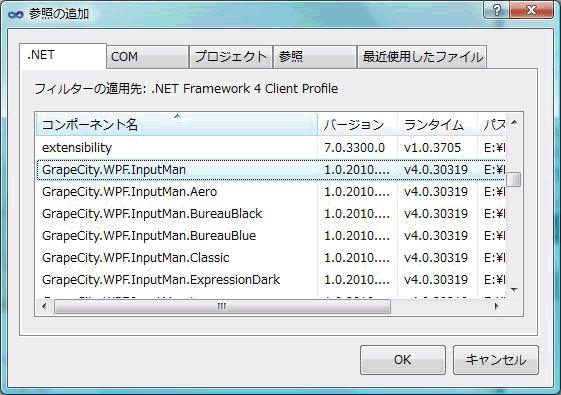Select GrapeCity.WPF.InputMan.BureauBlue row

pos(271,236)
